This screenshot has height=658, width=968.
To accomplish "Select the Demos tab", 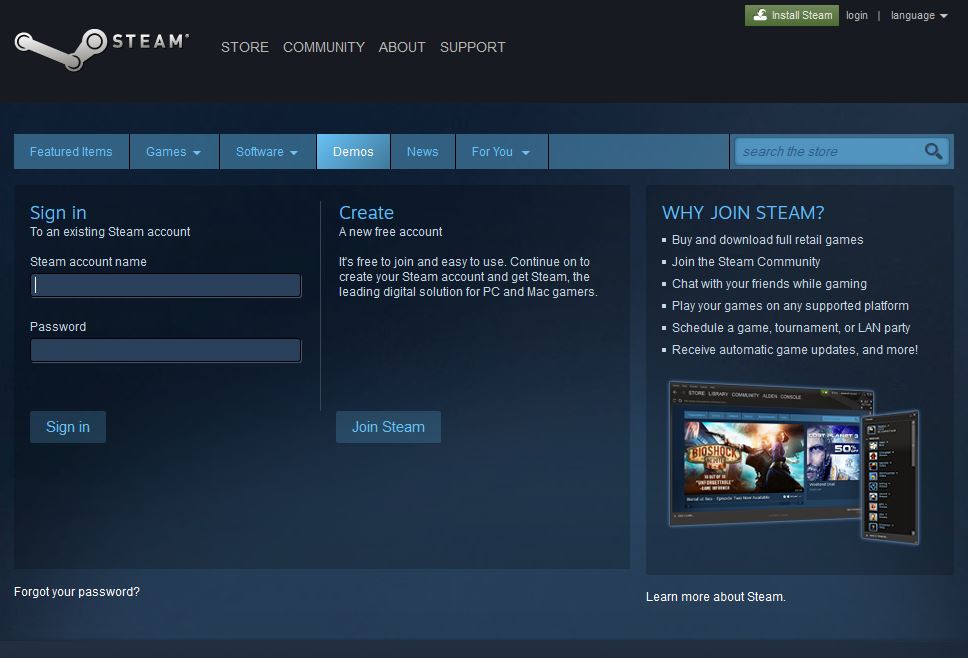I will 353,151.
